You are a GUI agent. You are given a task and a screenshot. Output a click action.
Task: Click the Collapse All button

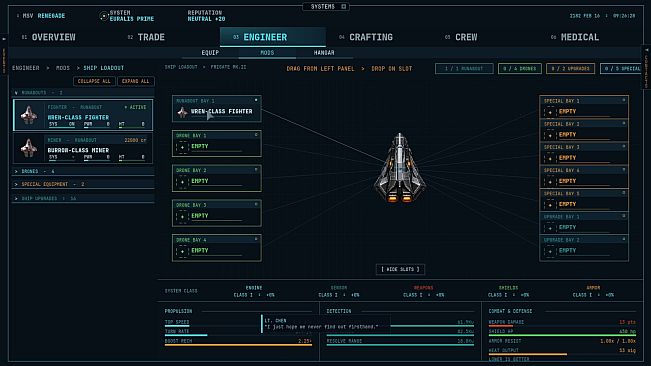[94, 81]
